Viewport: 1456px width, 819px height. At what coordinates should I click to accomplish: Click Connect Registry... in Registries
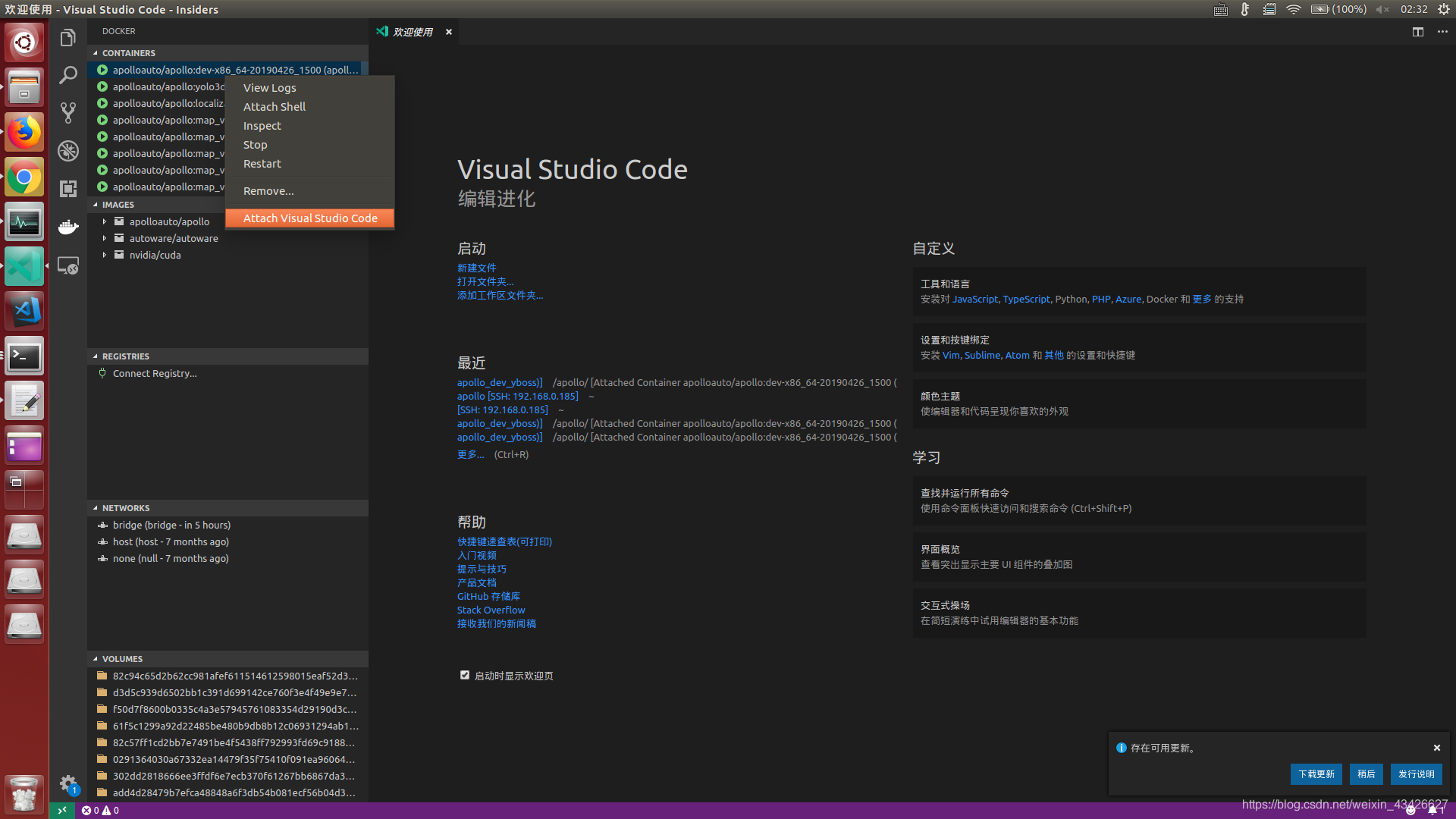pos(155,373)
